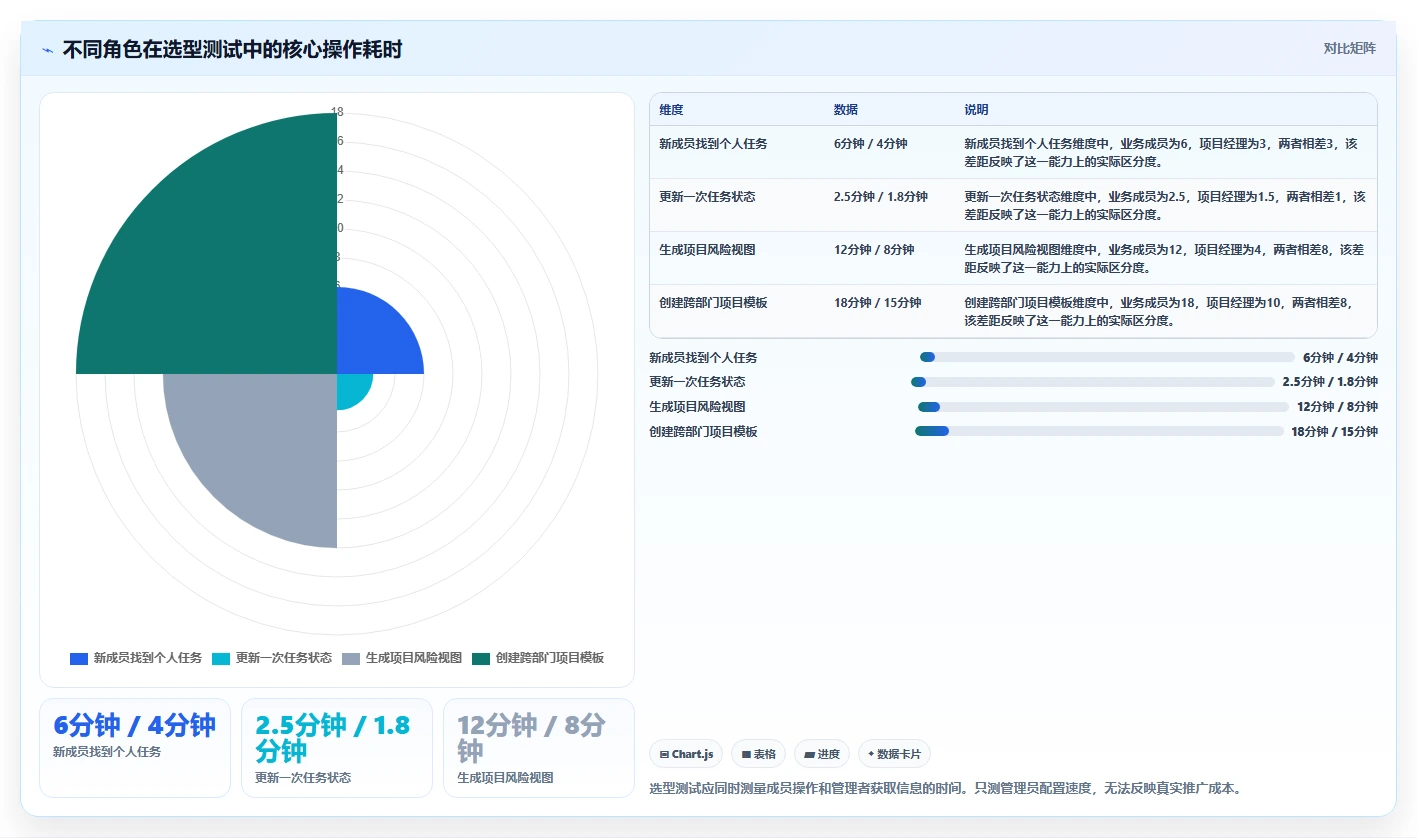
Task: Click the gray polar chart segment
Action: 265,445
